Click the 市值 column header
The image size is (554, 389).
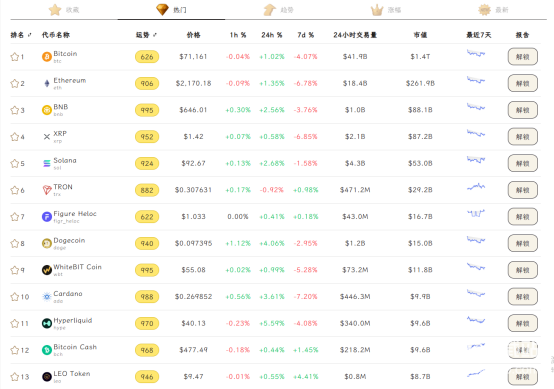coord(420,35)
